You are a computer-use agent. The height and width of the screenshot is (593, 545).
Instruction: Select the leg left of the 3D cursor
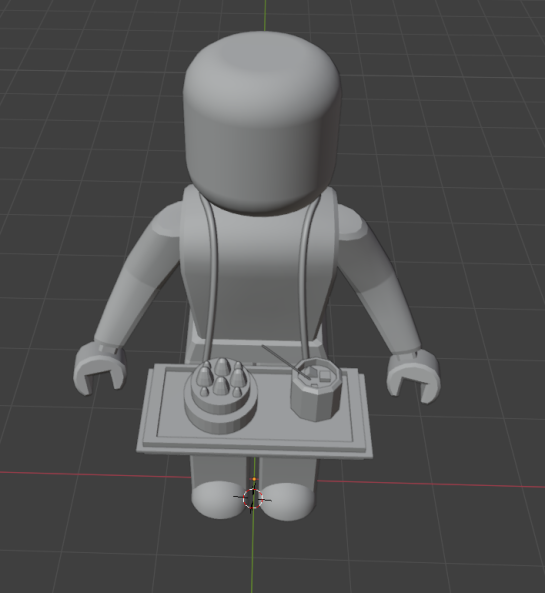pos(219,488)
